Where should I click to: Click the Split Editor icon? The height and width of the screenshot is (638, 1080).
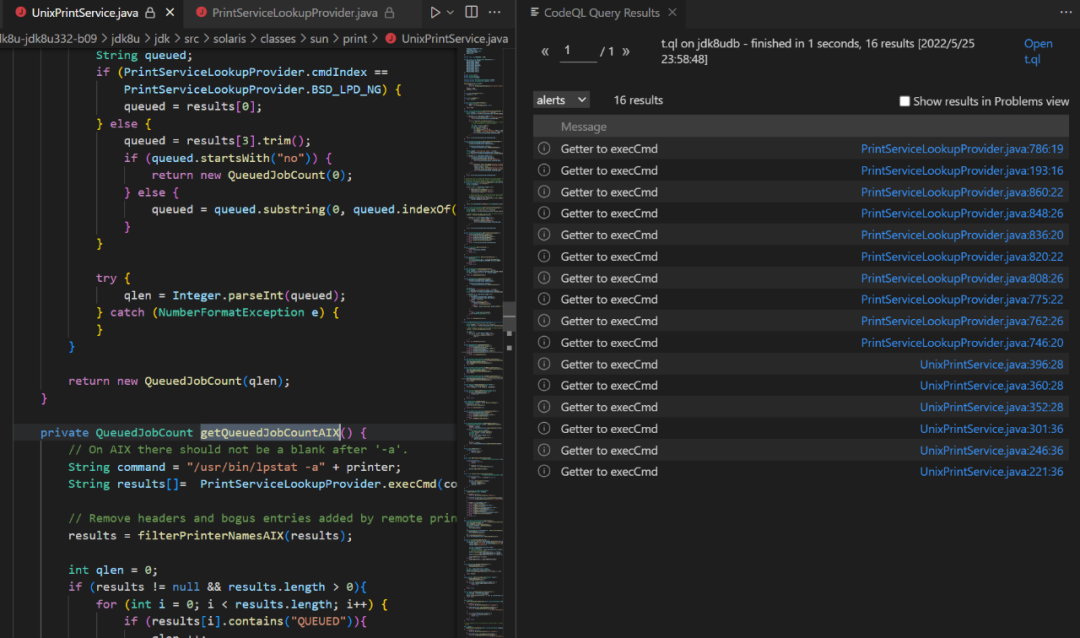(471, 13)
